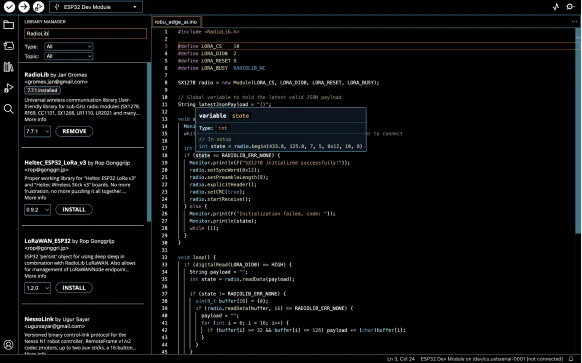Click the notifications bell in status bar
The height and width of the screenshot is (363, 582).
tap(571, 359)
